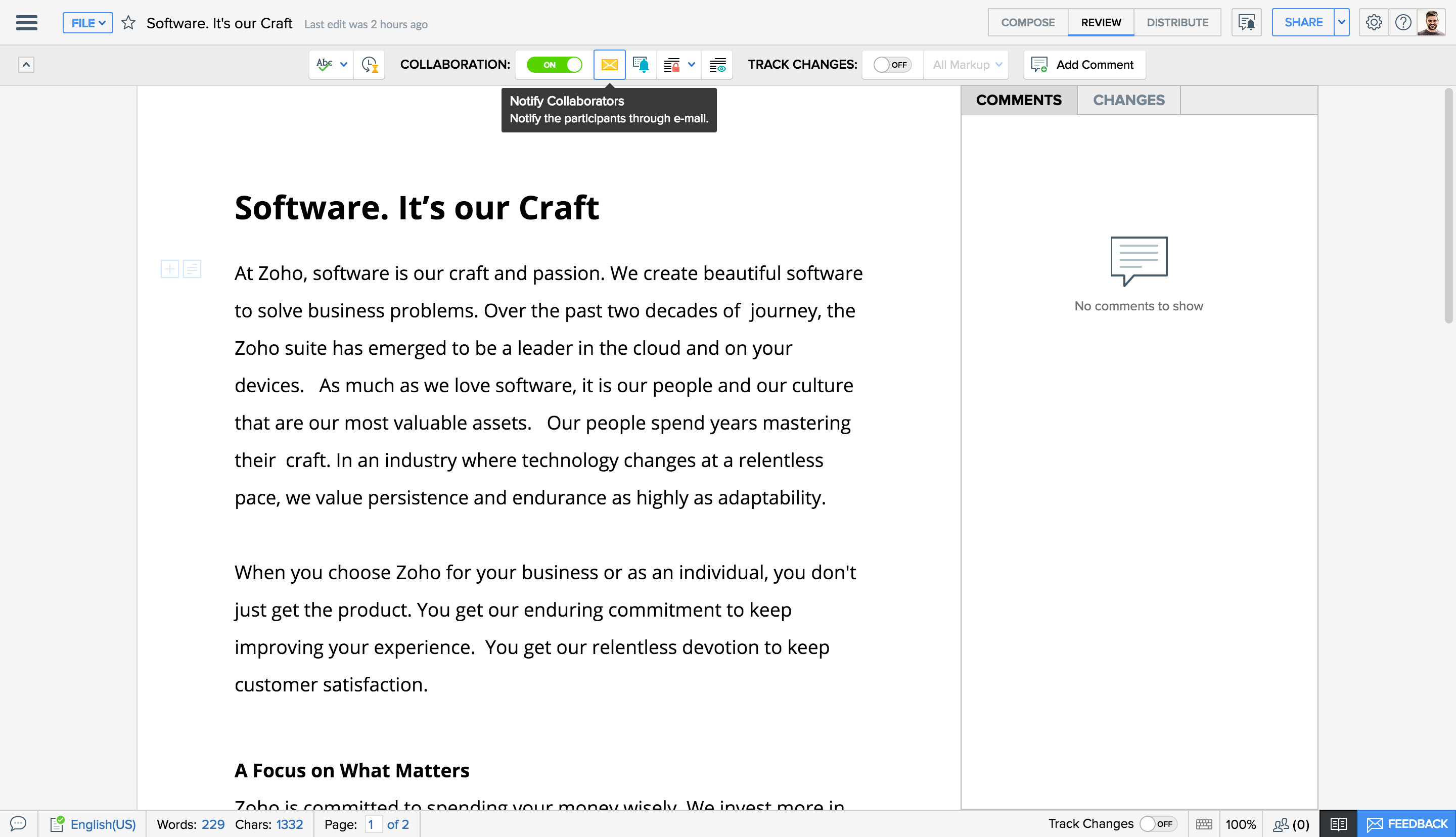Image resolution: width=1456 pixels, height=837 pixels.
Task: Switch to the CHANGES tab
Action: click(x=1128, y=100)
